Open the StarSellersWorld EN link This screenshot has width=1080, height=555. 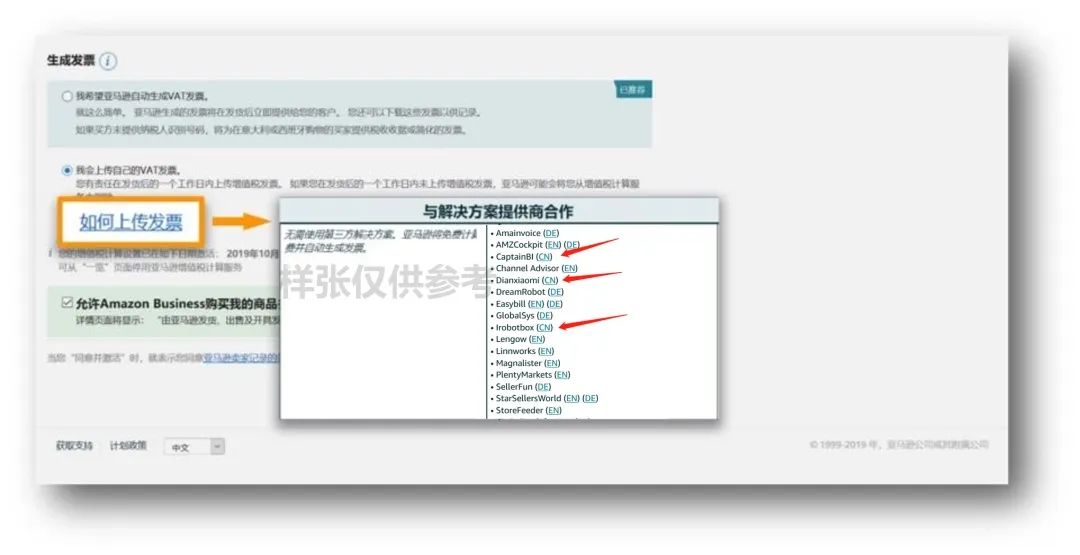(572, 399)
